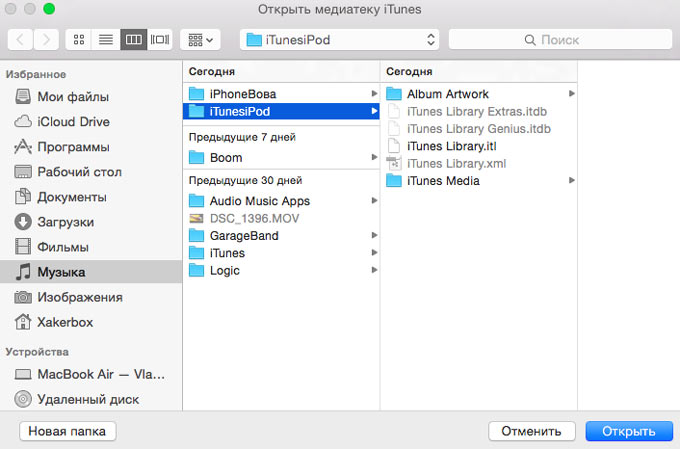Go forward with the right arrow button
Screen dimensions: 680x449
coord(46,40)
